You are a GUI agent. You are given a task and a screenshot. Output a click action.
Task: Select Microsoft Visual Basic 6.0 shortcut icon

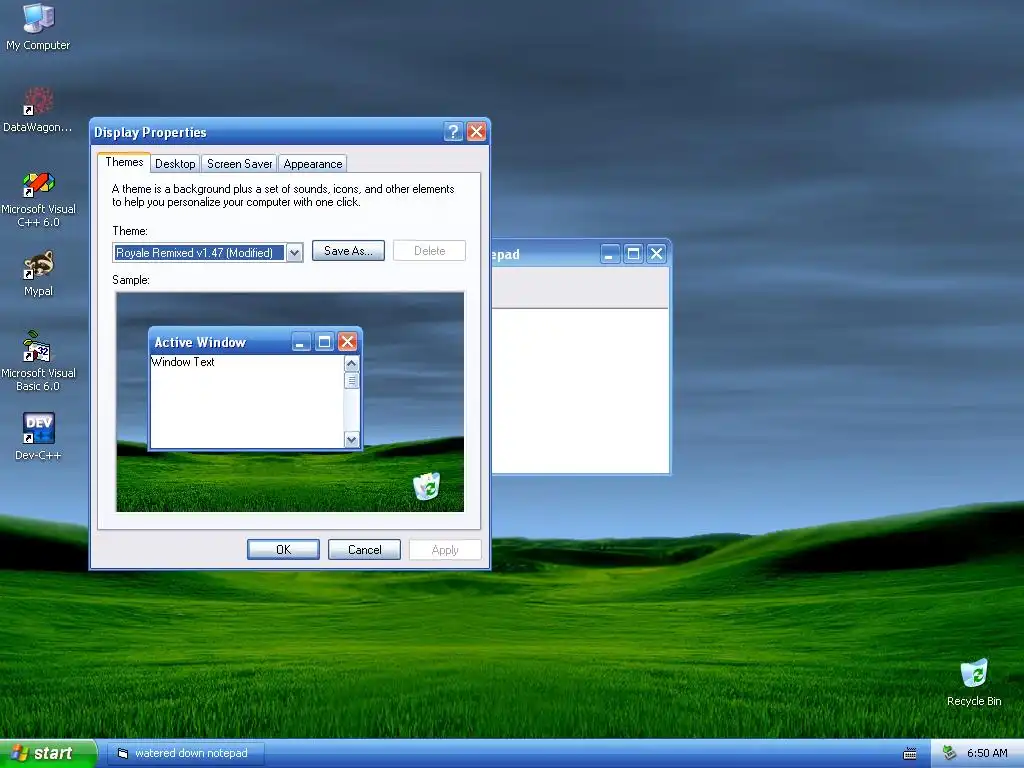point(38,361)
